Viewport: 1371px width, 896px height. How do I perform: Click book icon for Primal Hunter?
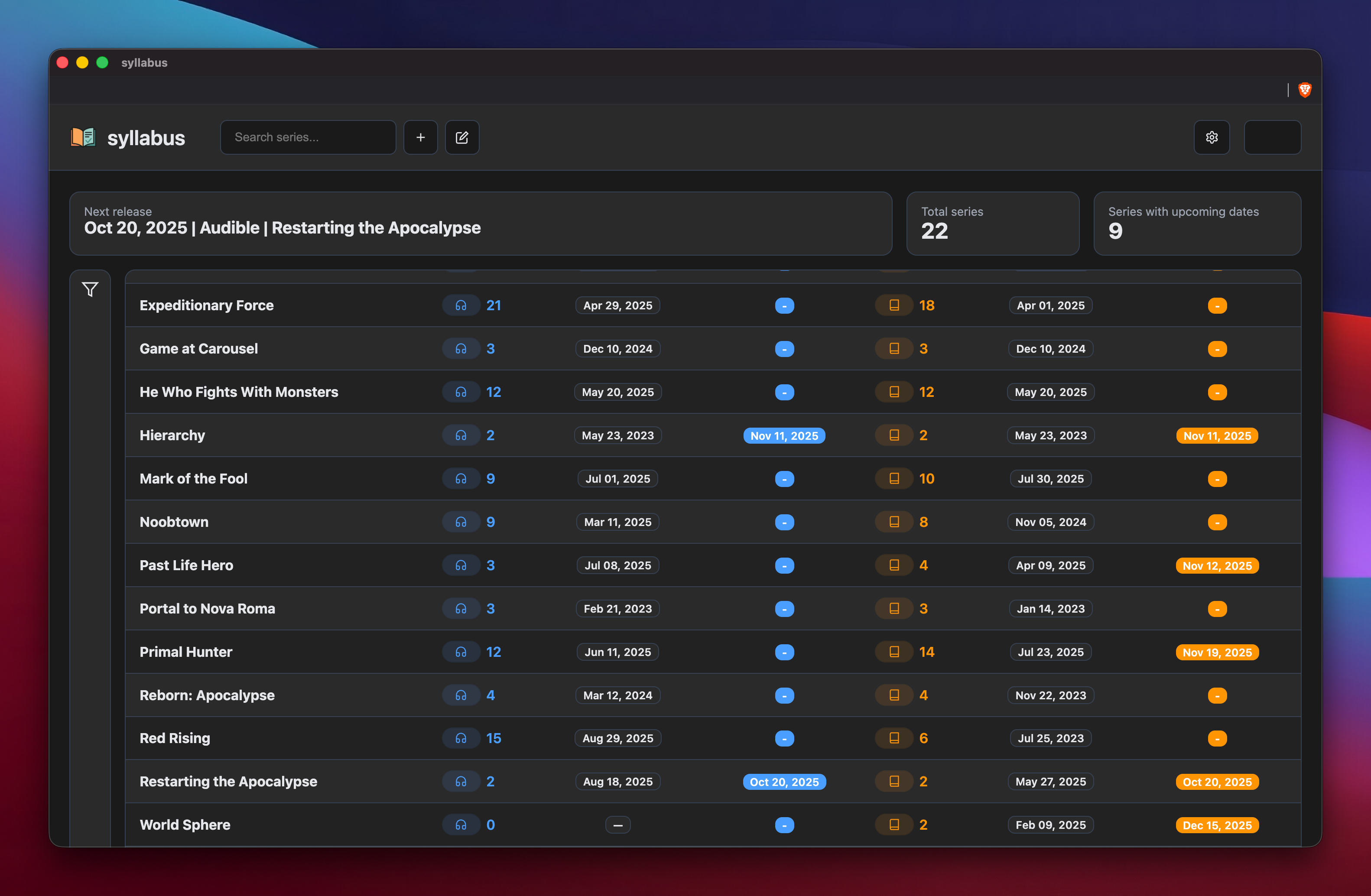click(x=894, y=652)
